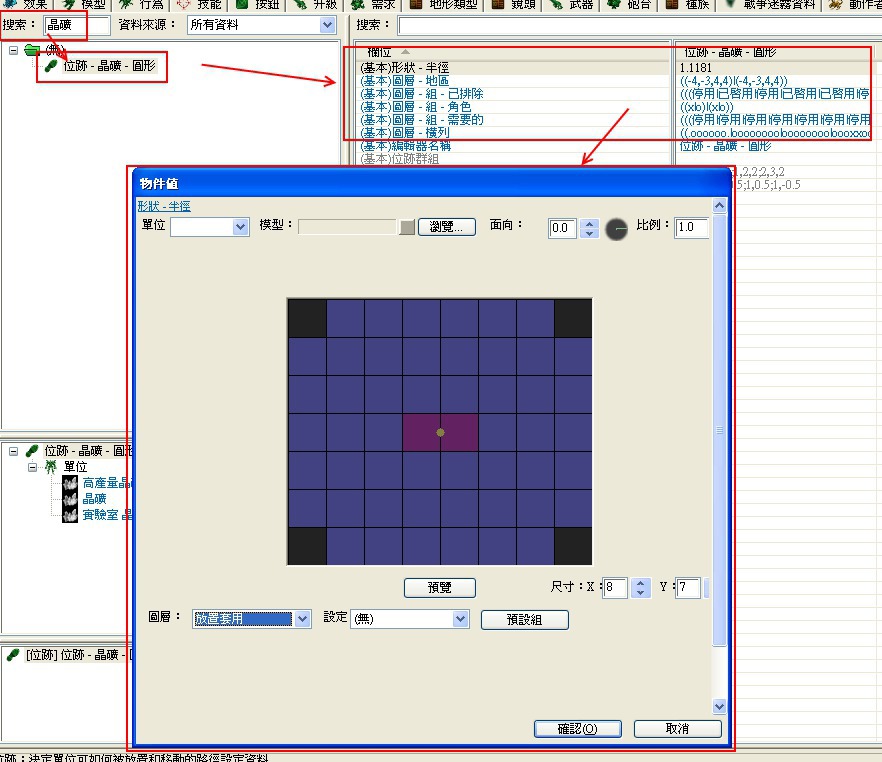Click the footprint icon beside 位跡 - 晶礦 - 圓形
The width and height of the screenshot is (882, 762).
pos(51,66)
